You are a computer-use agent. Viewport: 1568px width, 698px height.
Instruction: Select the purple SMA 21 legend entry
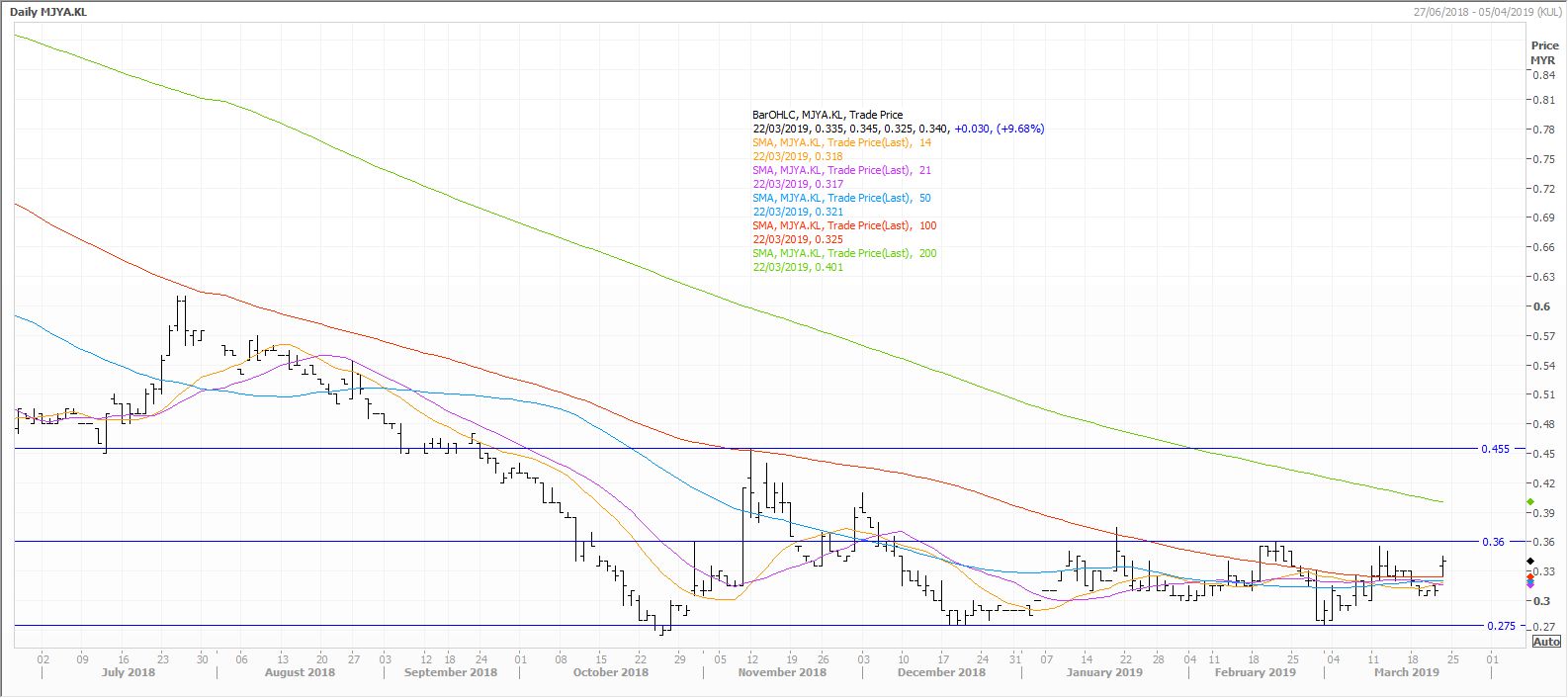(841, 170)
